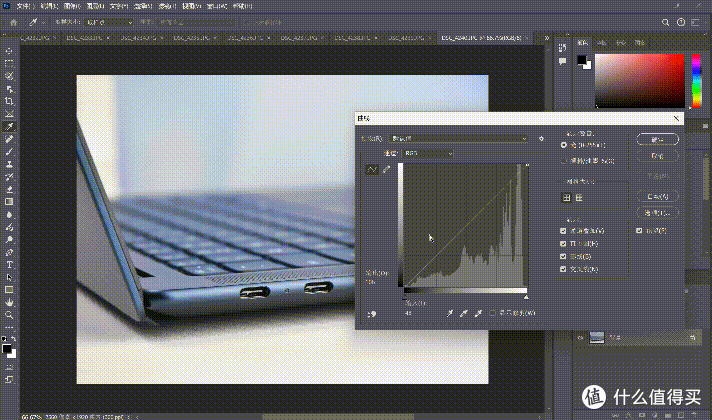Select the Healing Brush tool
The width and height of the screenshot is (712, 420).
(x=9, y=139)
